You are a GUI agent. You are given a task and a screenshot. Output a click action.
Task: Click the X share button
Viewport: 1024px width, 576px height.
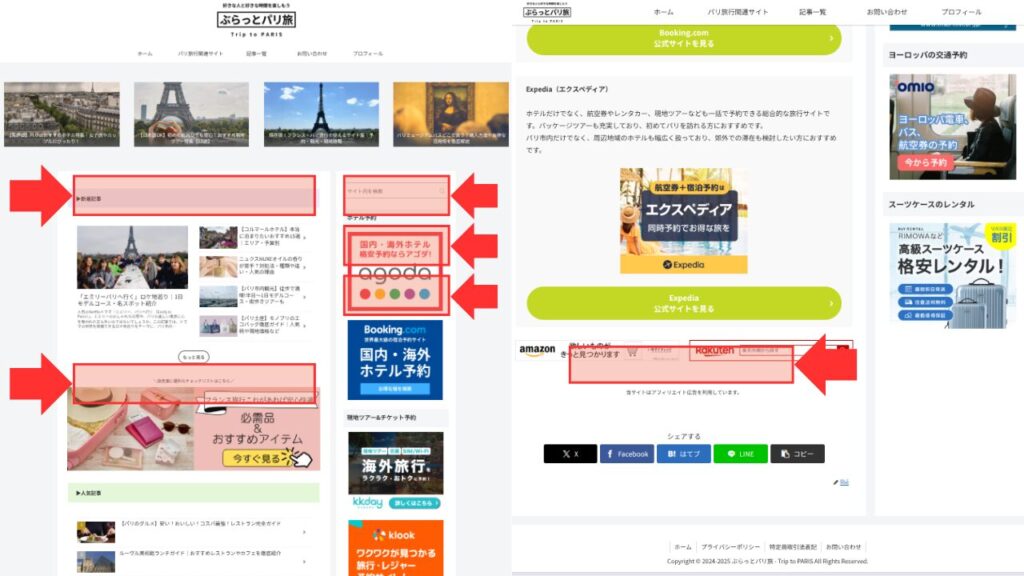[x=569, y=454]
